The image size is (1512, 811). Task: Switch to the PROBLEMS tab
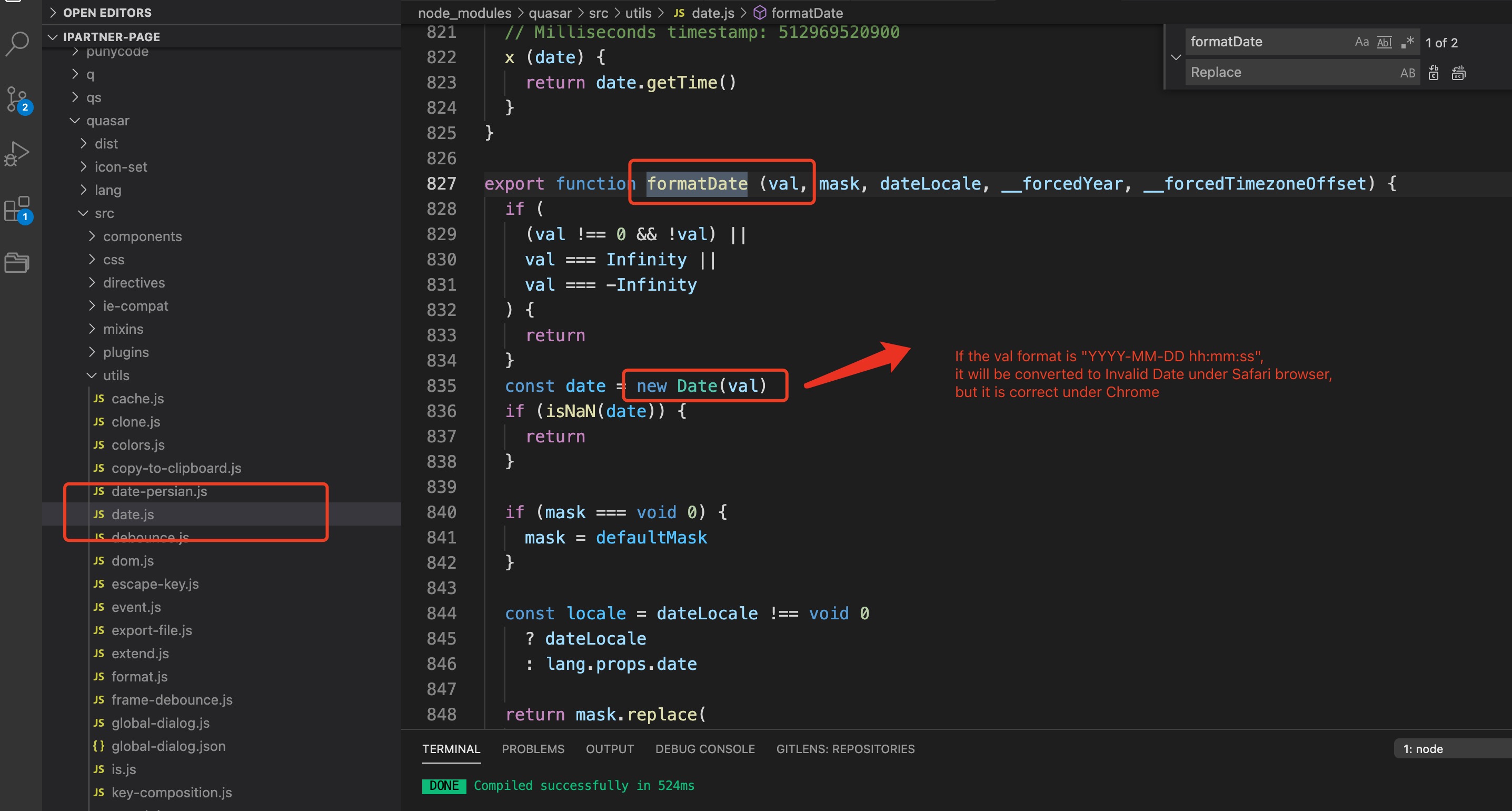click(532, 749)
